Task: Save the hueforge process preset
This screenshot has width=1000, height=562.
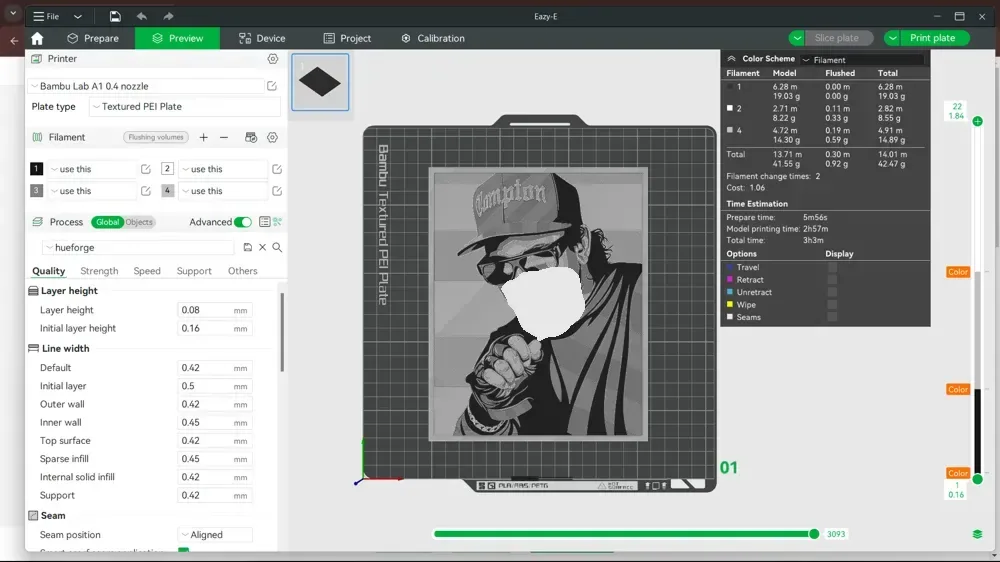Action: (247, 248)
